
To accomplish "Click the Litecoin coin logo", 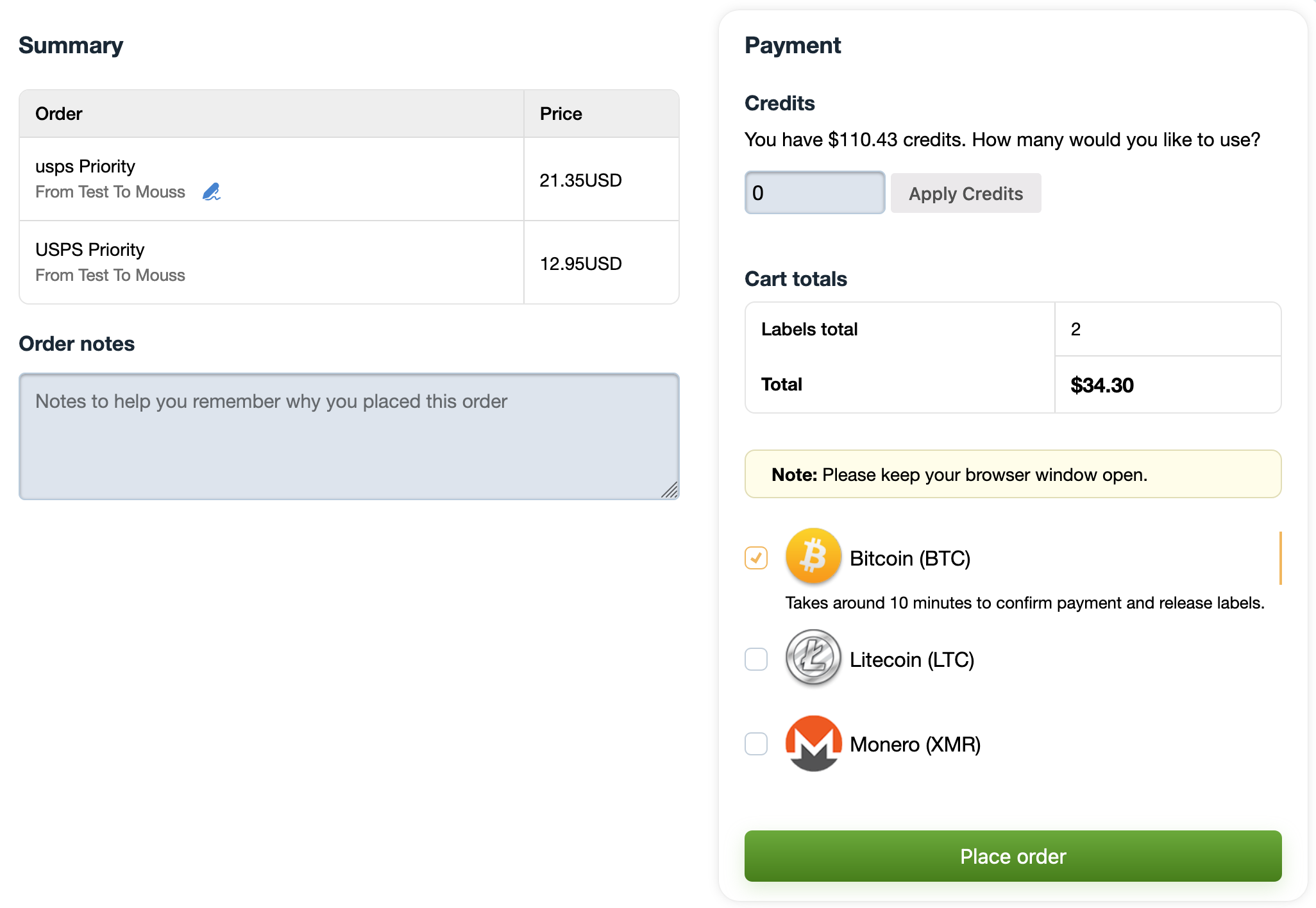I will point(813,657).
